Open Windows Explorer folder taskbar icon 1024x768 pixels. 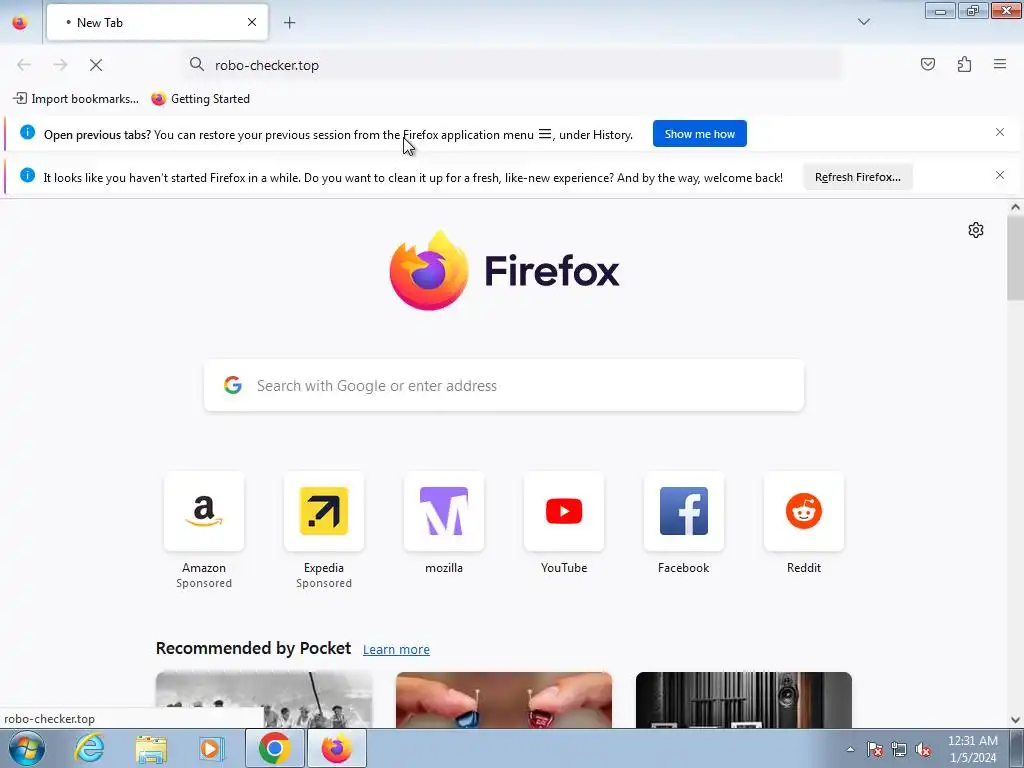point(151,748)
